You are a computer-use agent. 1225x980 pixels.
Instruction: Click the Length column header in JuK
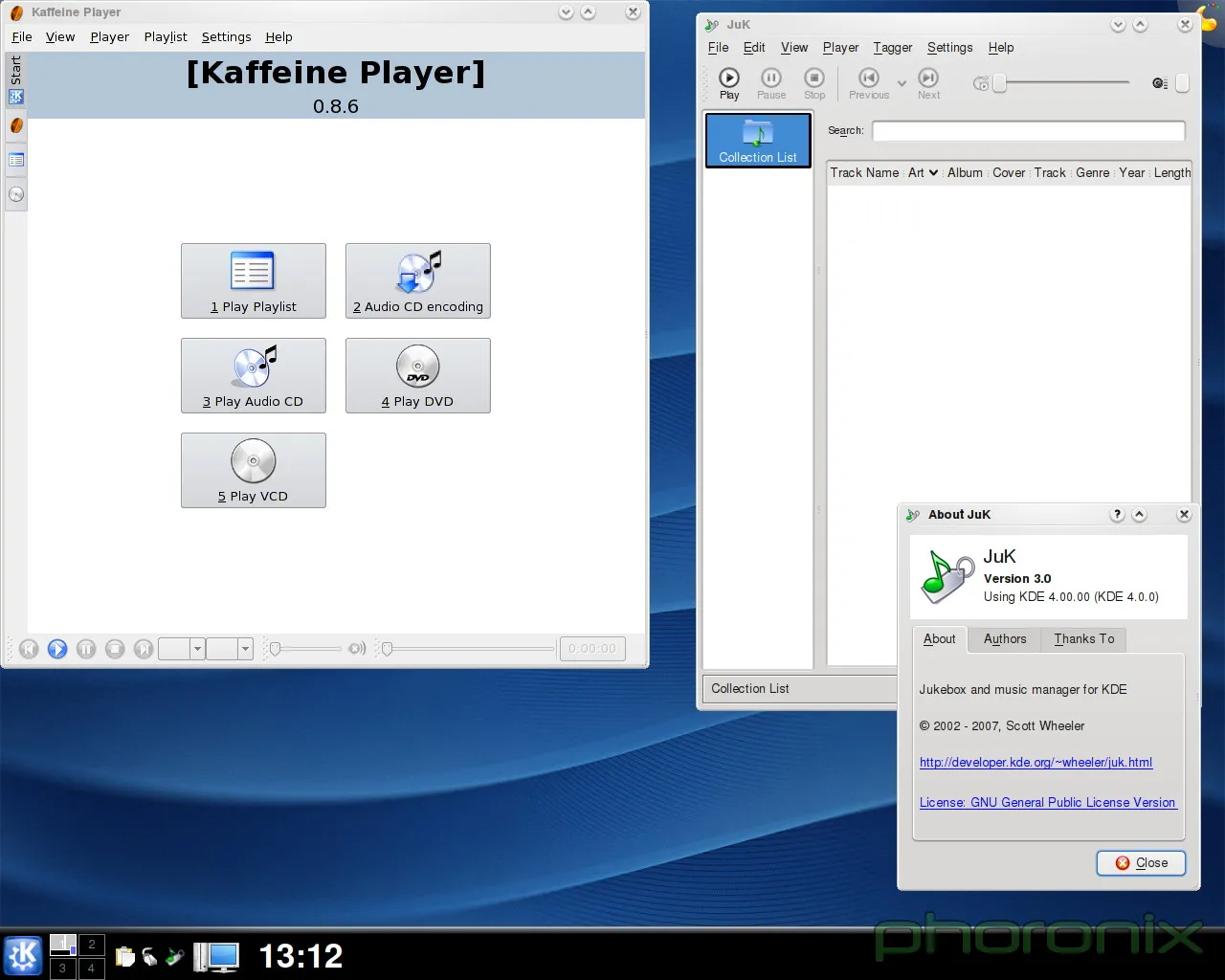point(1171,173)
